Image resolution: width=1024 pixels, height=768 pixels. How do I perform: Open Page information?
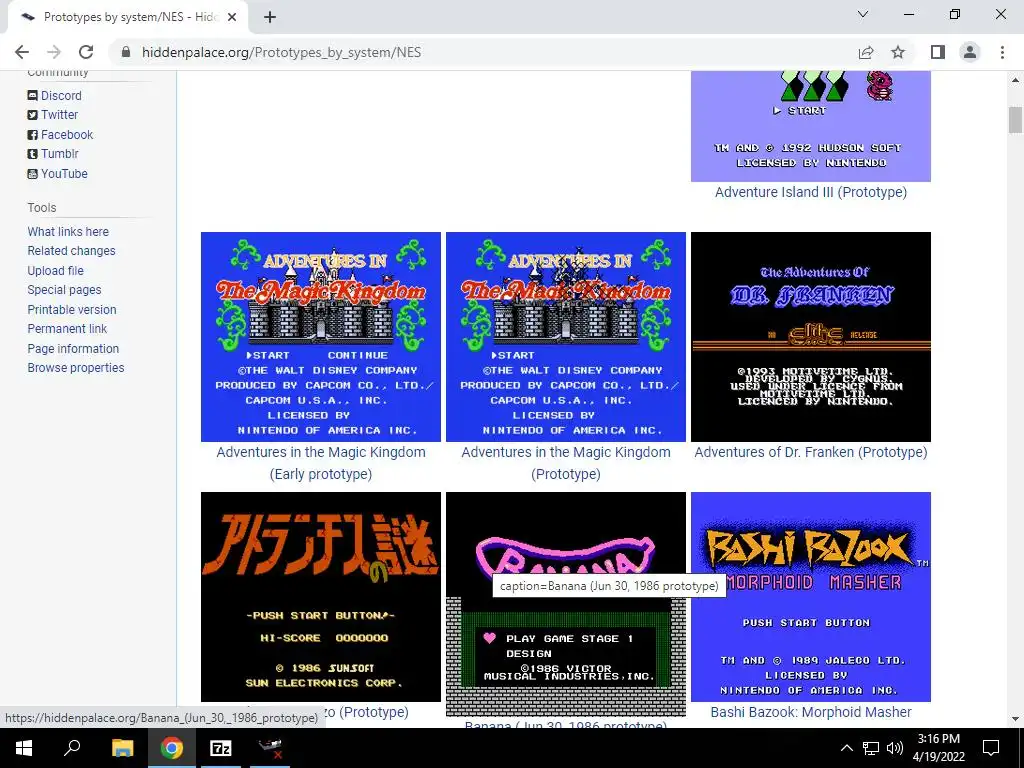73,348
